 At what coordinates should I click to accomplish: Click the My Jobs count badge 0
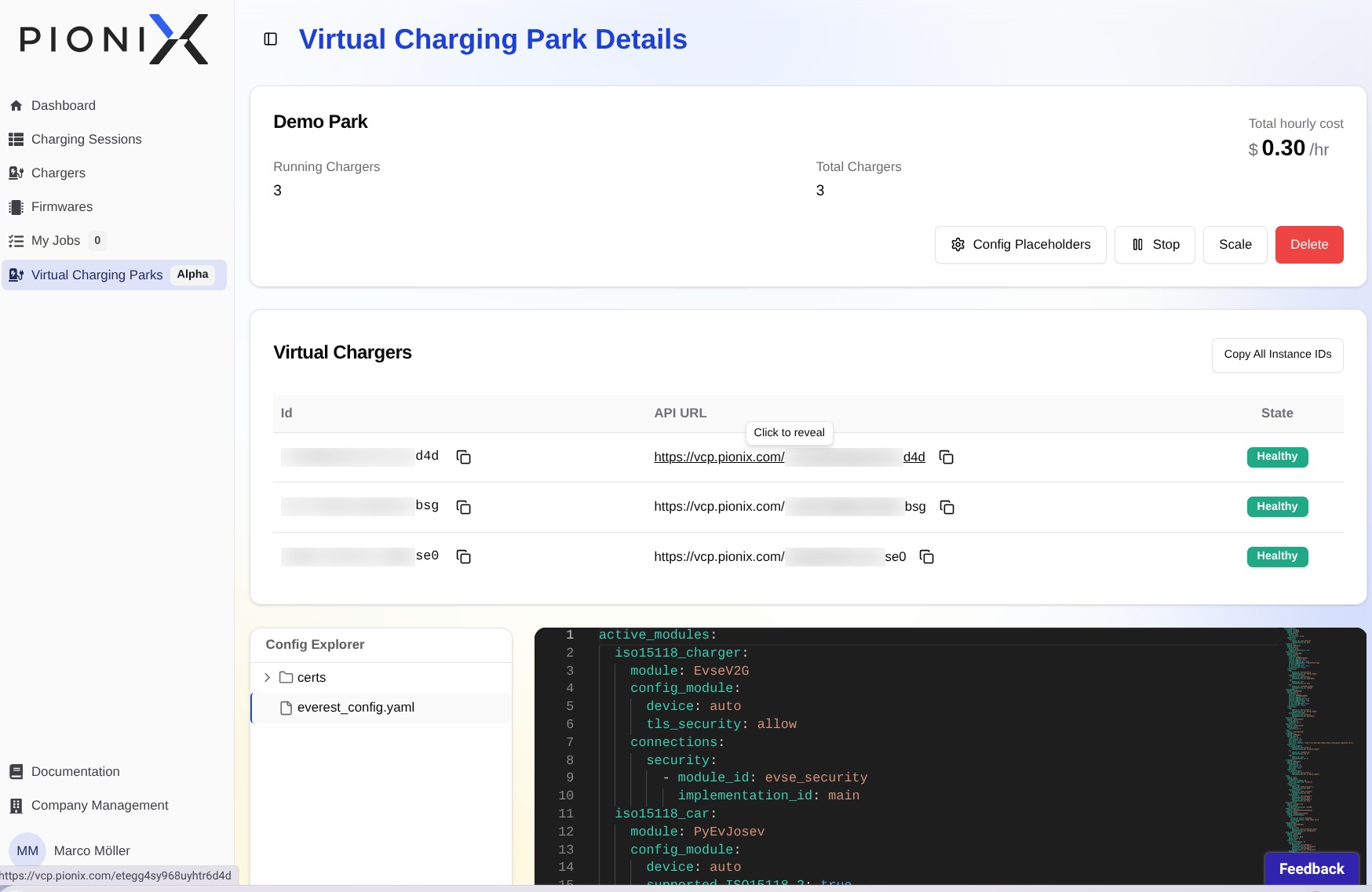coord(97,241)
